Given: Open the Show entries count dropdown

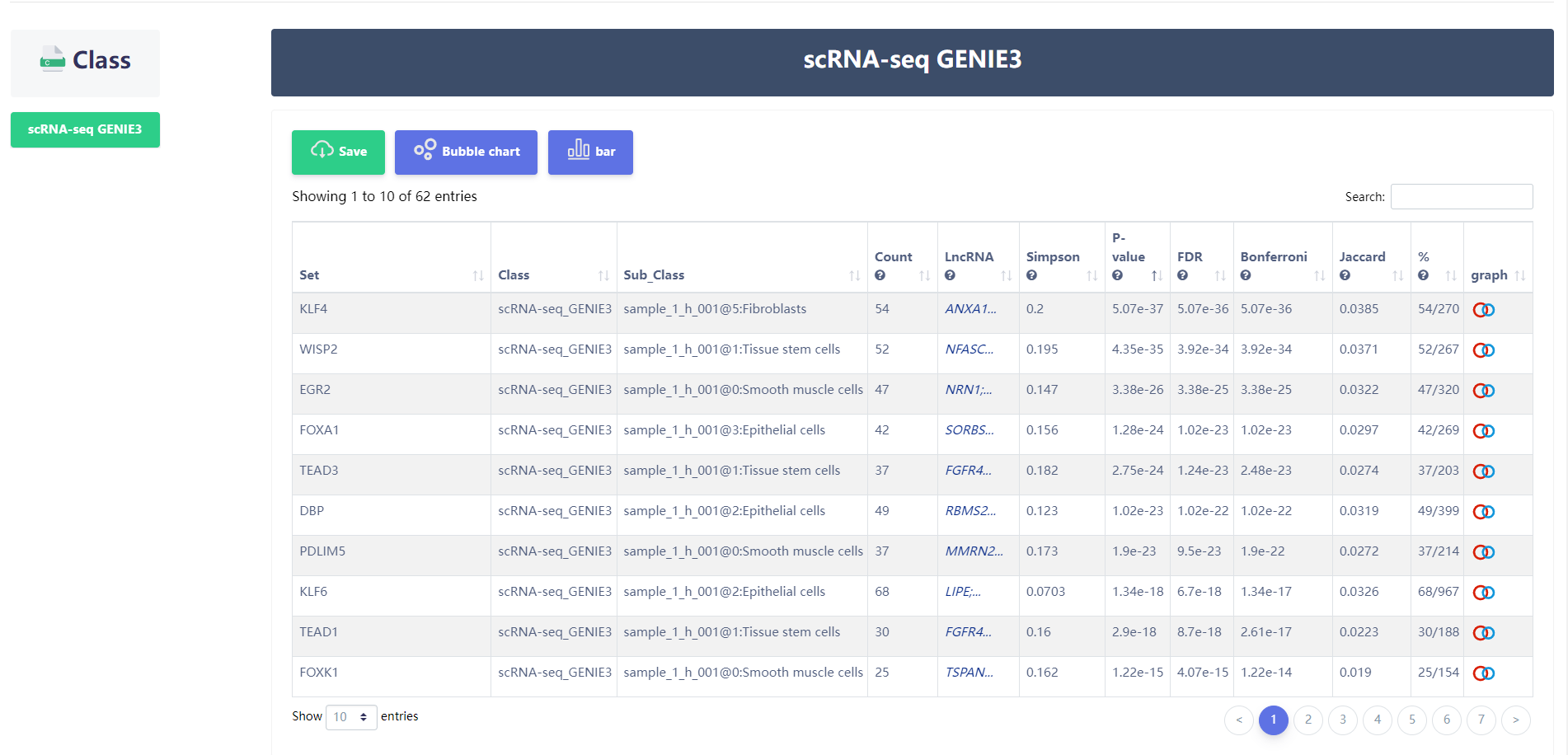Looking at the screenshot, I should coord(351,717).
